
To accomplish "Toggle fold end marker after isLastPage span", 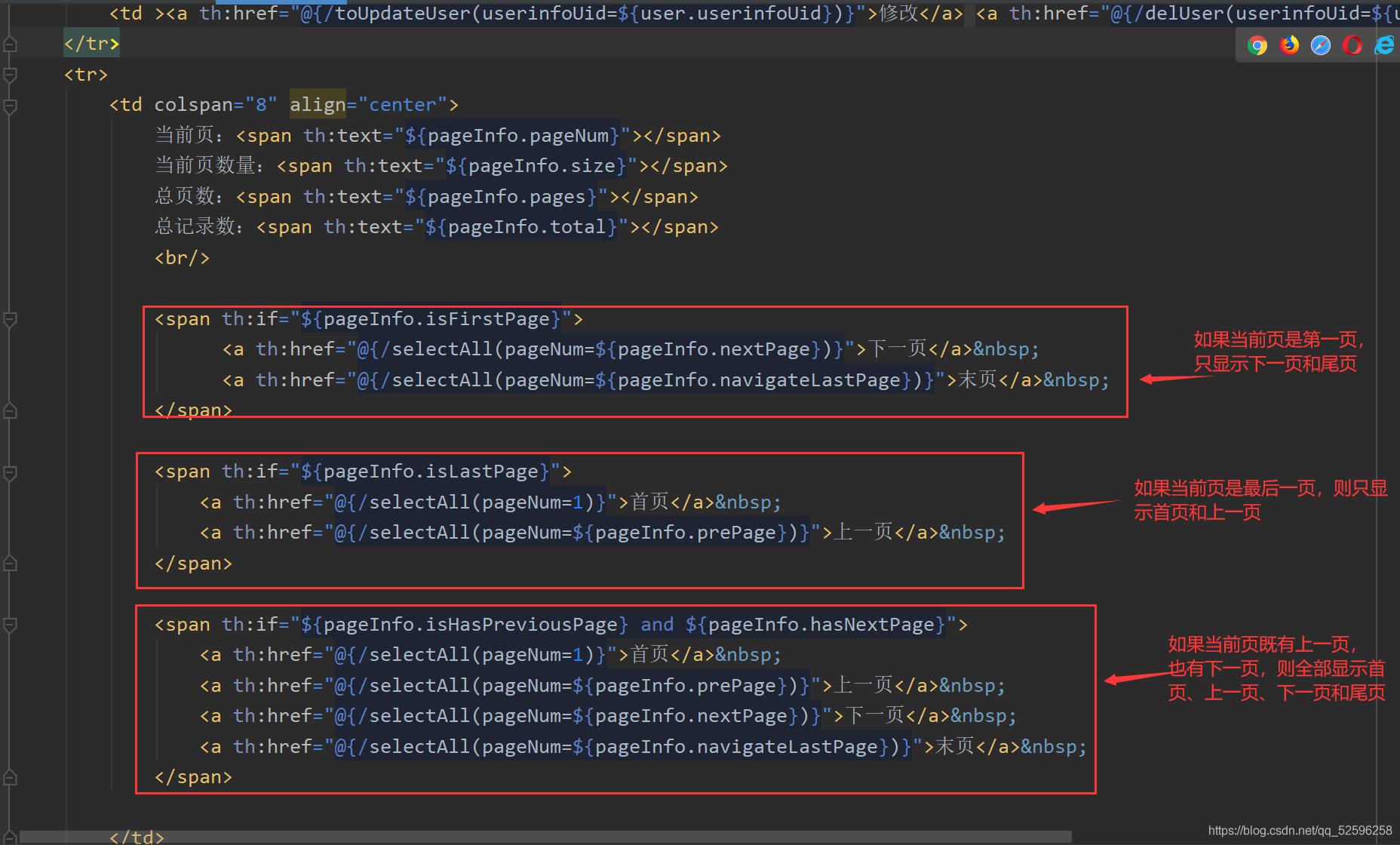I will coord(11,564).
